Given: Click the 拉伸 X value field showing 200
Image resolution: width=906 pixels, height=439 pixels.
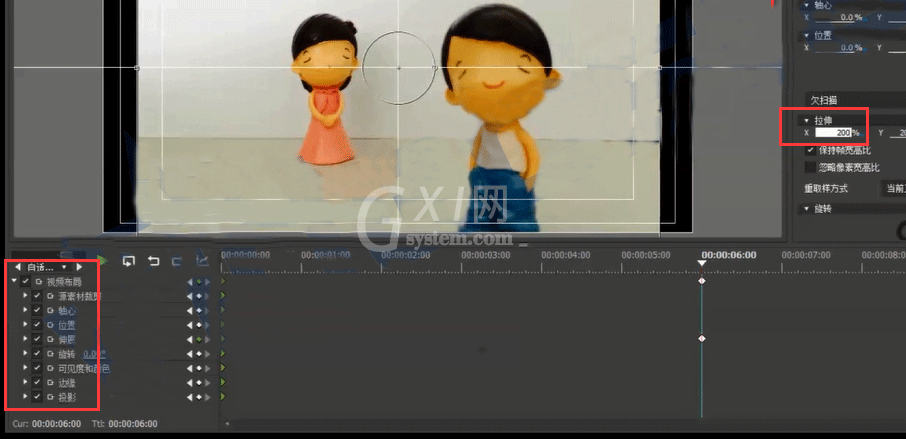Looking at the screenshot, I should [x=833, y=133].
